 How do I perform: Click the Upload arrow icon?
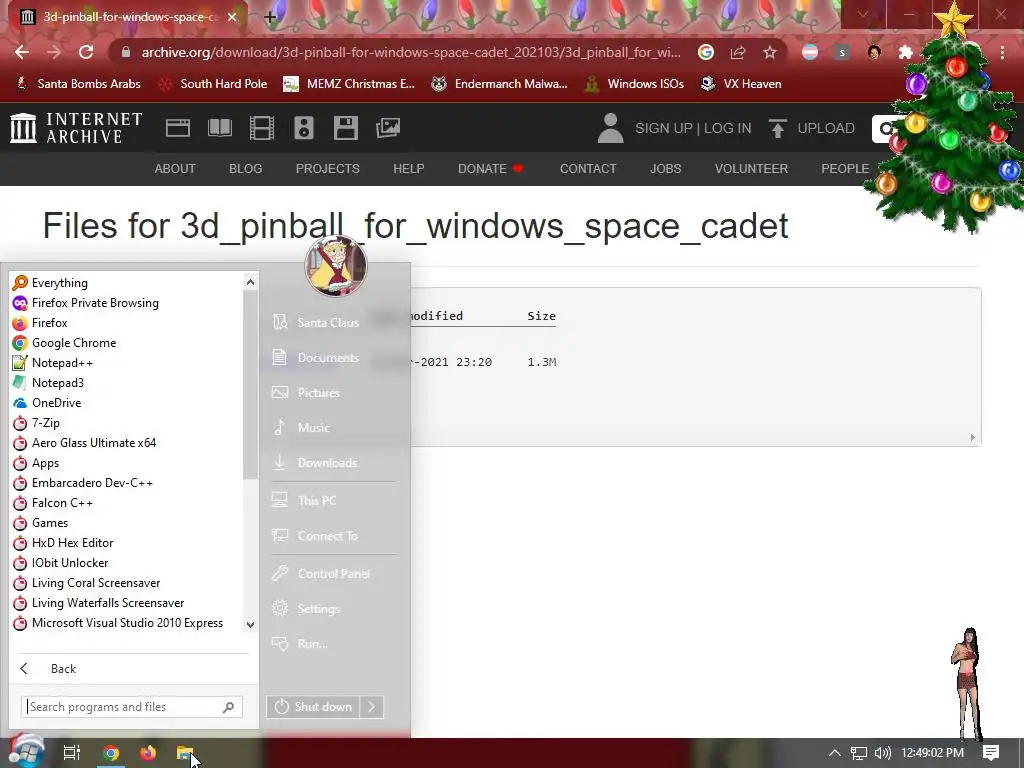coord(777,128)
